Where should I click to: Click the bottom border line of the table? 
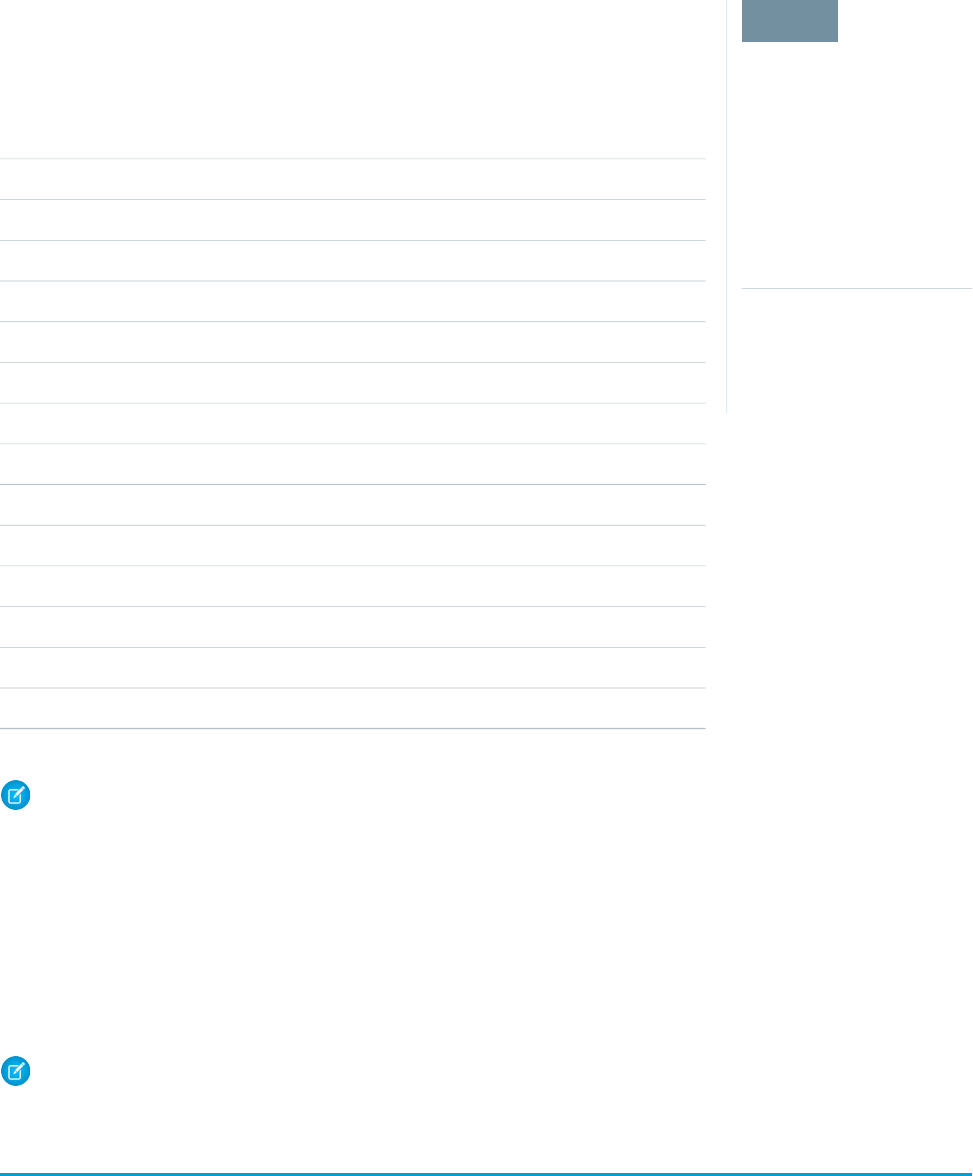[x=353, y=728]
